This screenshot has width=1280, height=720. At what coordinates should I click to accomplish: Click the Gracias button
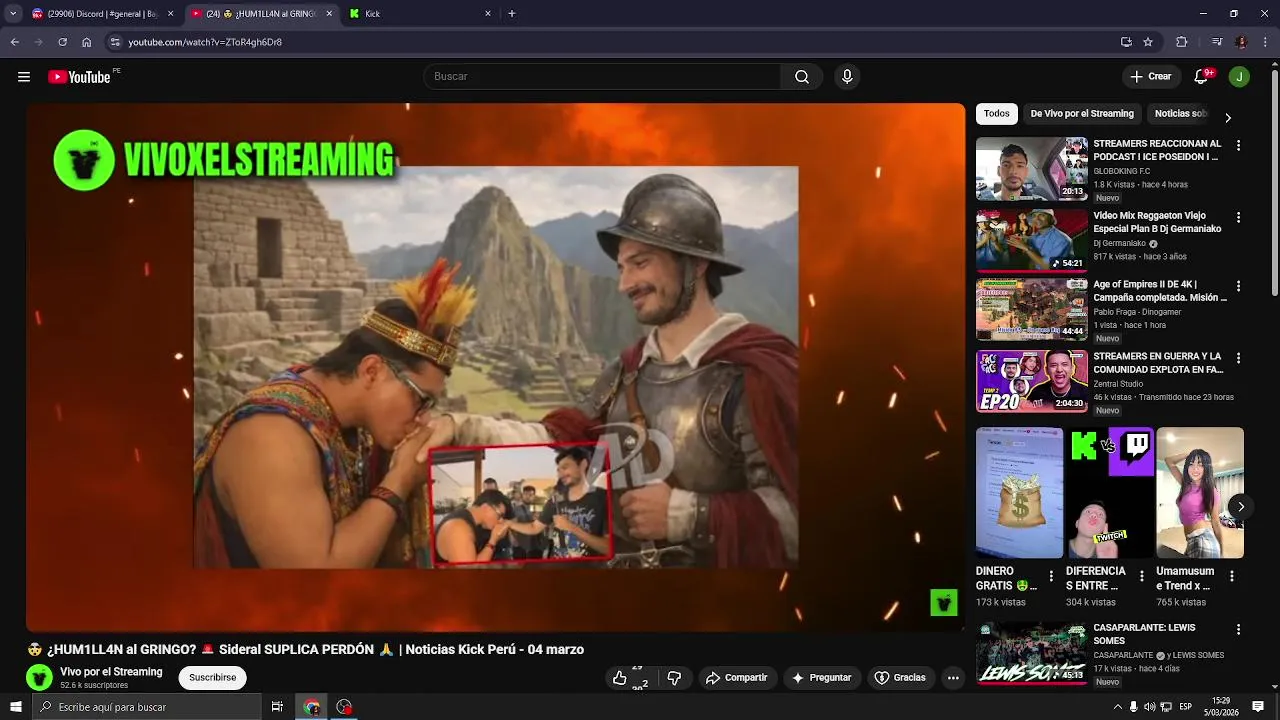tap(900, 678)
